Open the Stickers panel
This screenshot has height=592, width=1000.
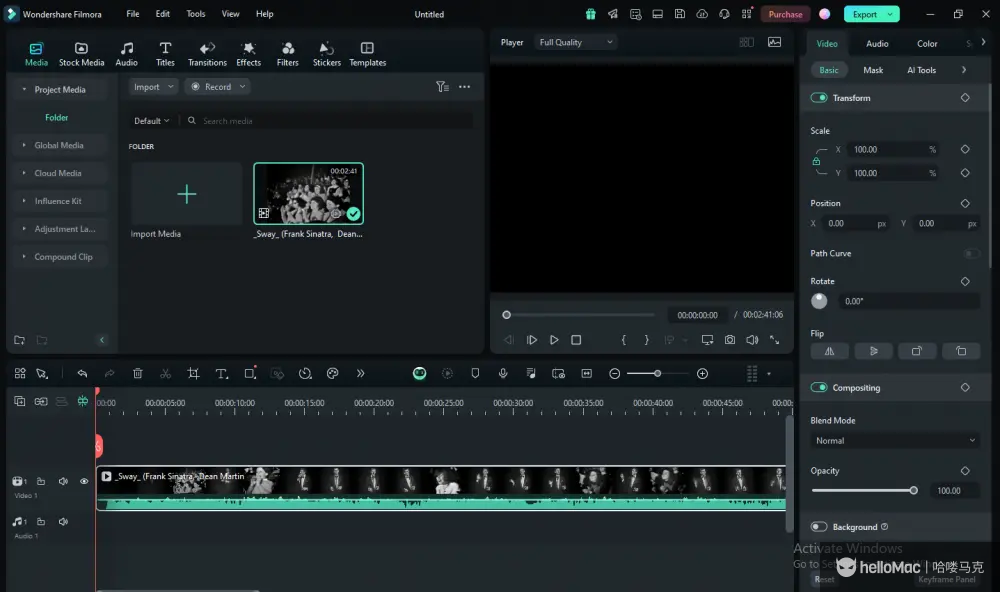[326, 54]
